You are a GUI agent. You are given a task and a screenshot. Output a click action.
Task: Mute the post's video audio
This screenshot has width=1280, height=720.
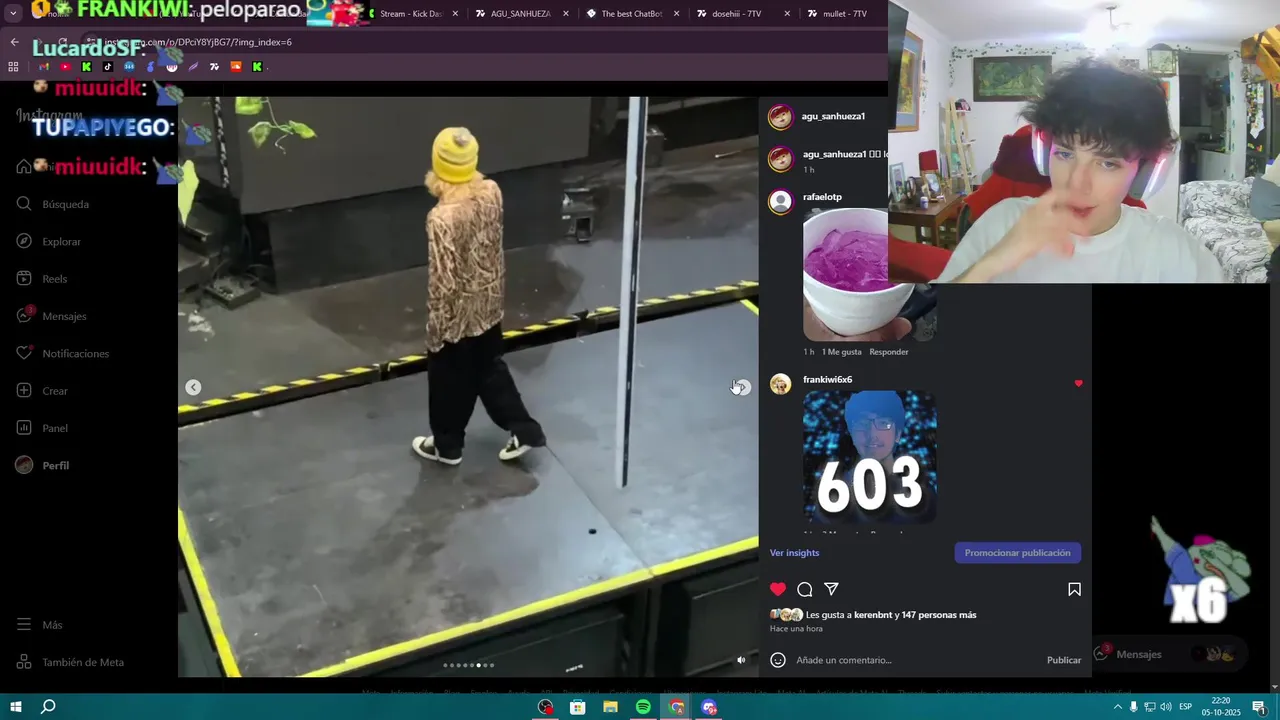tap(741, 660)
